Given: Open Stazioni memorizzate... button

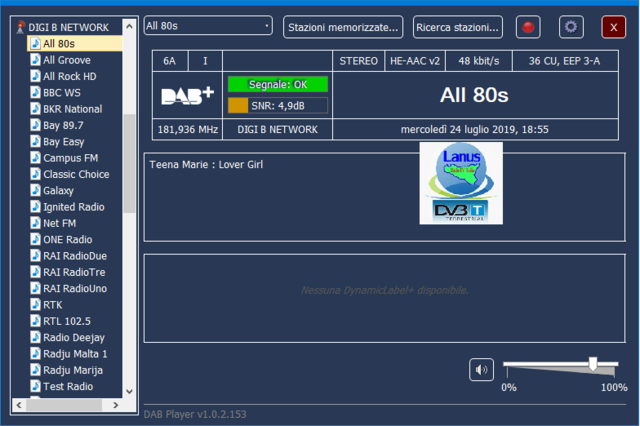Looking at the screenshot, I should pos(343,27).
